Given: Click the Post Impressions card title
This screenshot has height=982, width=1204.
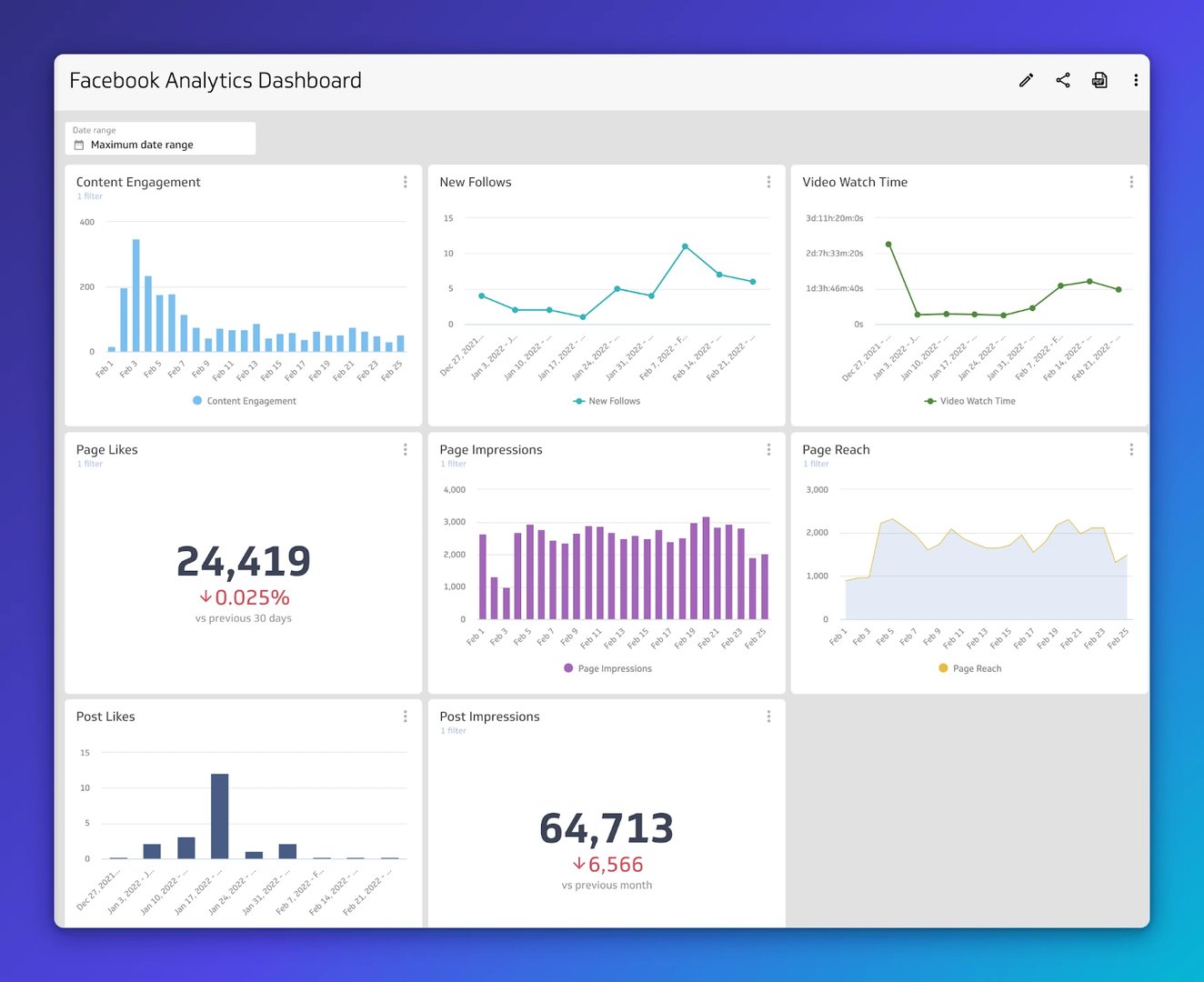Looking at the screenshot, I should coord(489,716).
